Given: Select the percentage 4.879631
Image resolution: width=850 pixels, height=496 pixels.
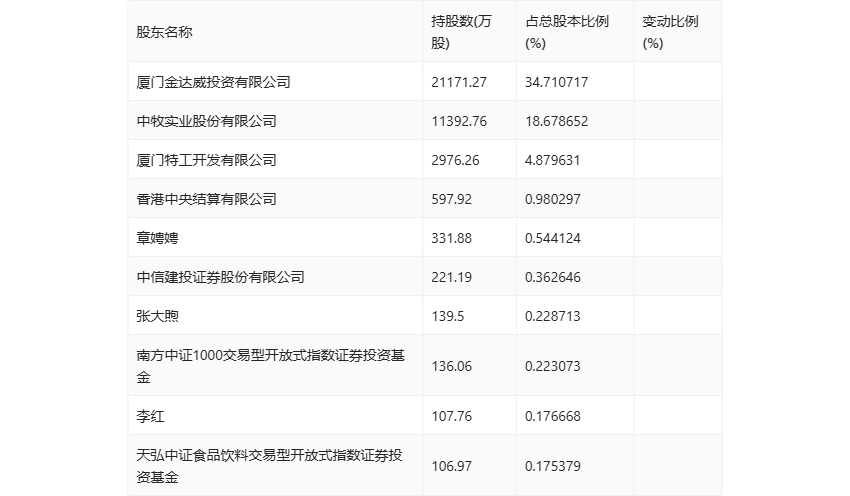Looking at the screenshot, I should [x=552, y=160].
